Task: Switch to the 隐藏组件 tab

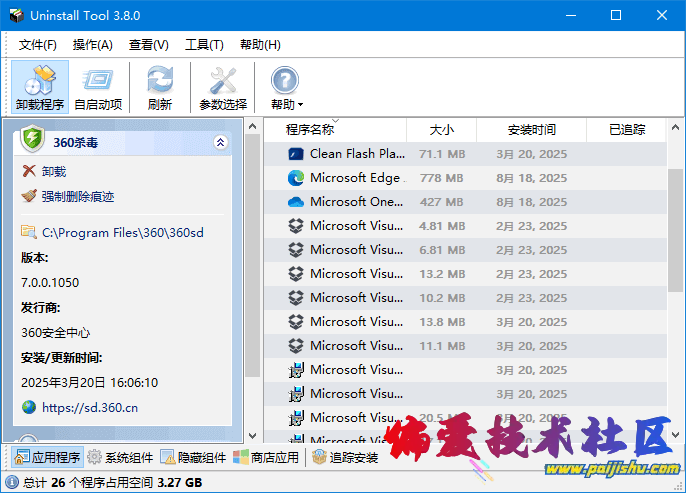Action: coord(193,458)
